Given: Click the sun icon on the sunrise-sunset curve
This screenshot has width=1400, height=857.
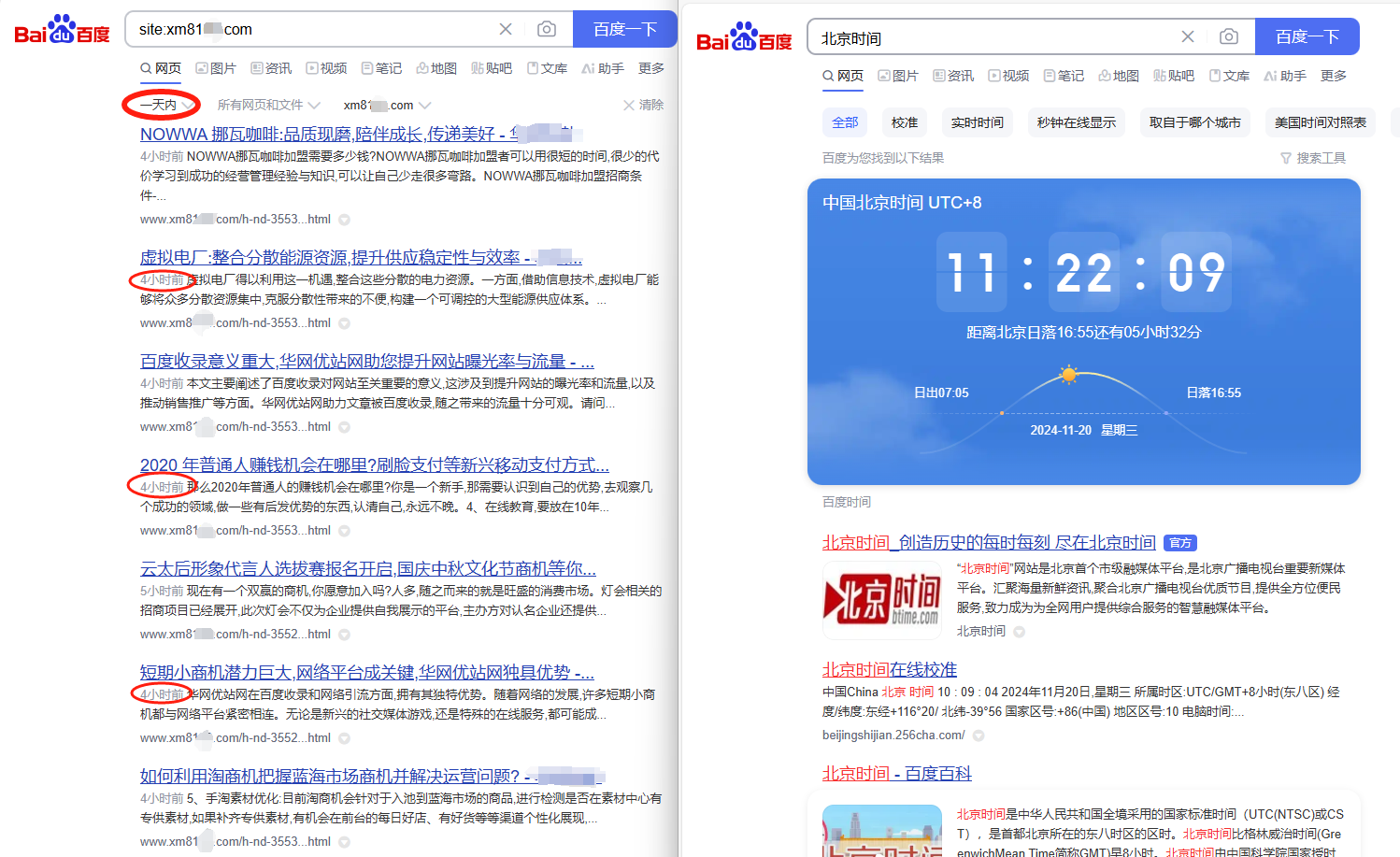Looking at the screenshot, I should 1068,375.
